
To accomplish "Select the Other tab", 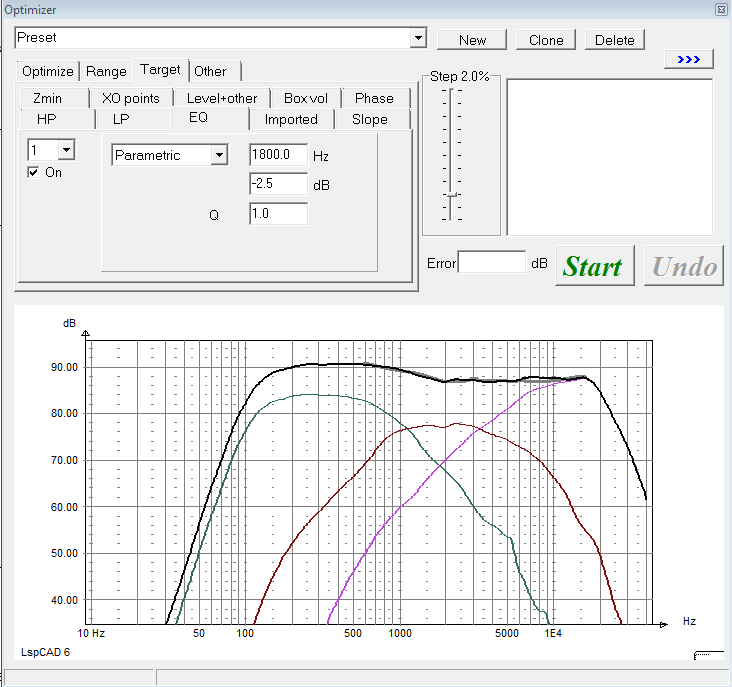I will coord(210,71).
